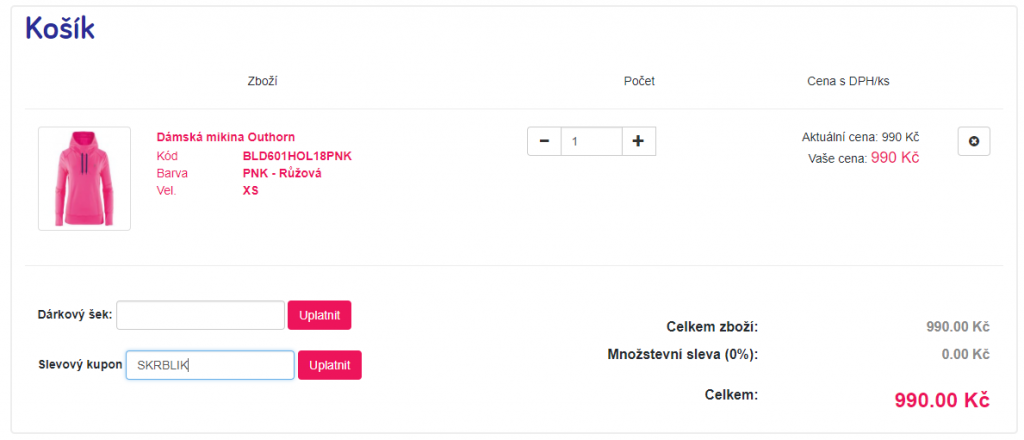
Task: Click the Množstevní sleva (0%) label
Action: (682, 355)
